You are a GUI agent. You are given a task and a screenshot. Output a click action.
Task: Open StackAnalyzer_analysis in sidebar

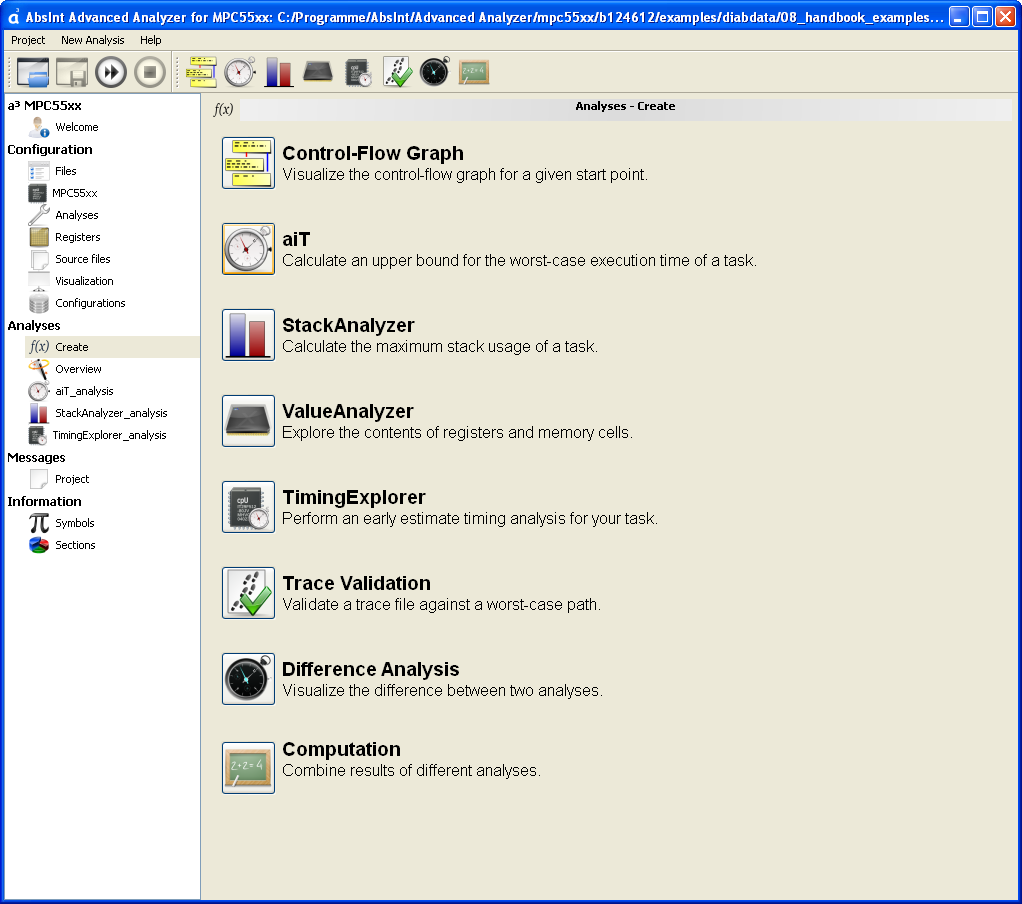point(111,413)
